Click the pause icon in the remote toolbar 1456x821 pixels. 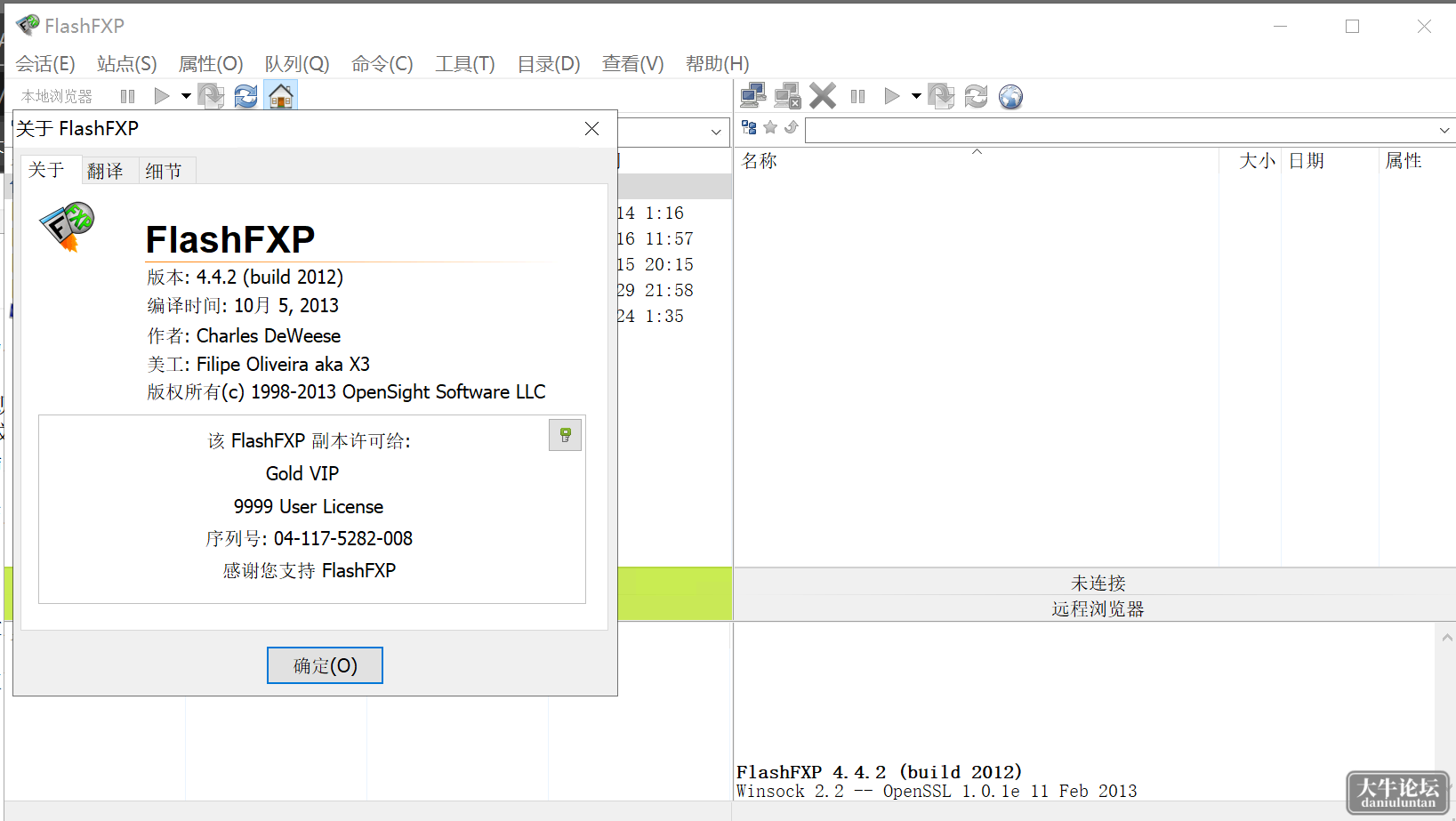click(857, 96)
